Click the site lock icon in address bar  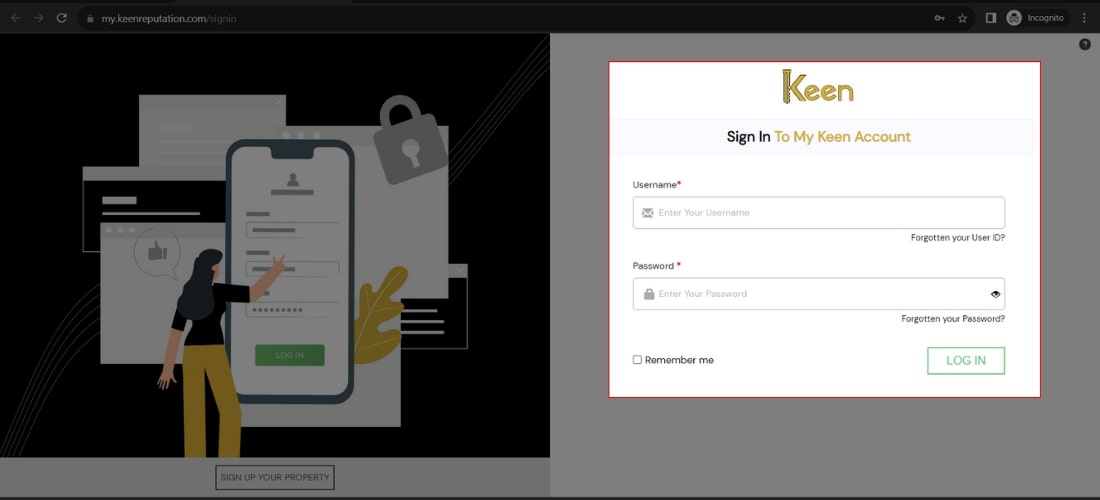point(90,18)
